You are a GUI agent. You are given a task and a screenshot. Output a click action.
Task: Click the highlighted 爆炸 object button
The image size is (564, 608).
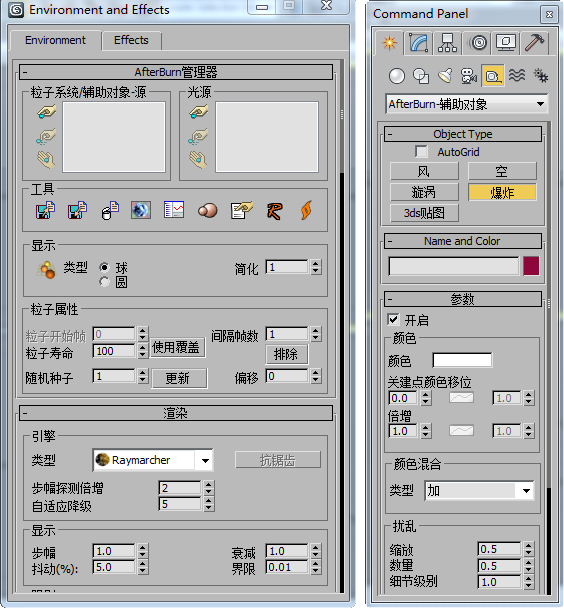click(x=502, y=192)
